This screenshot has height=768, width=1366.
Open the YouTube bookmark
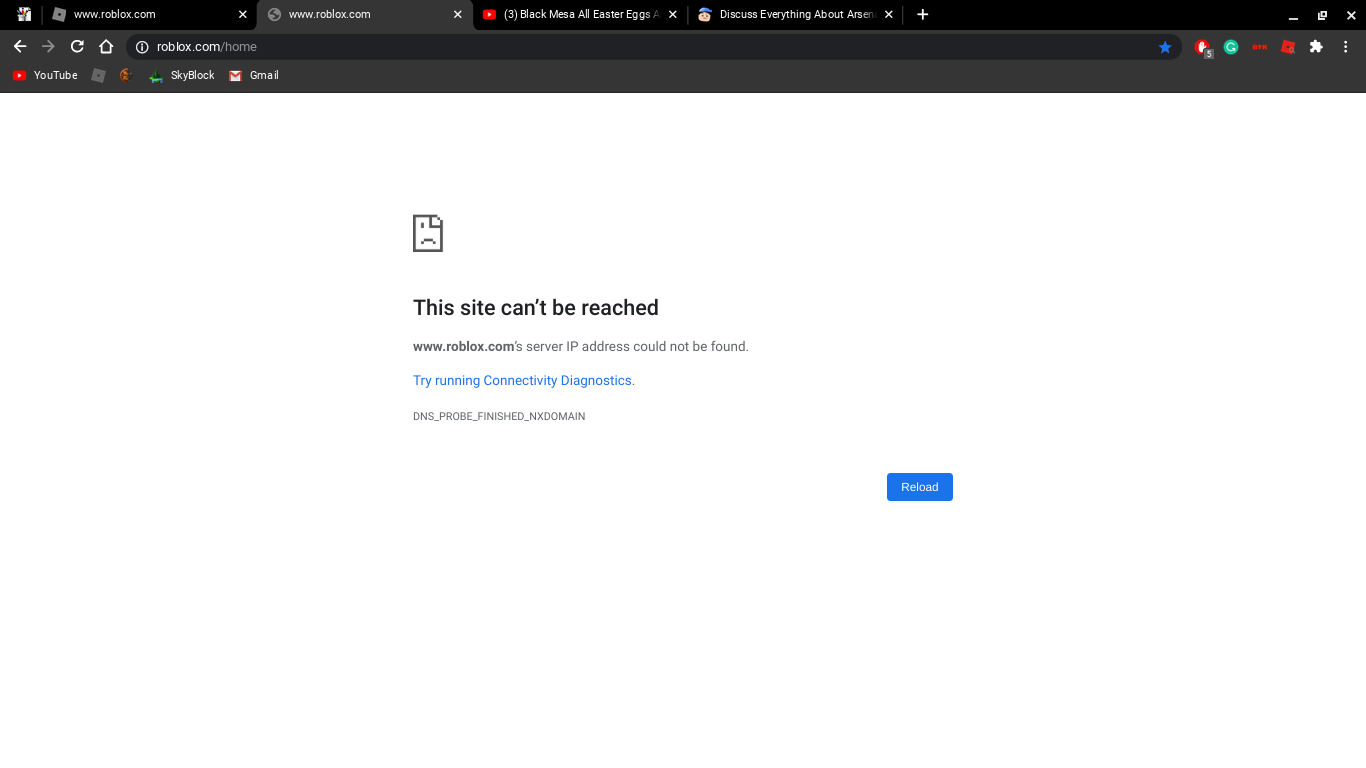tap(45, 75)
